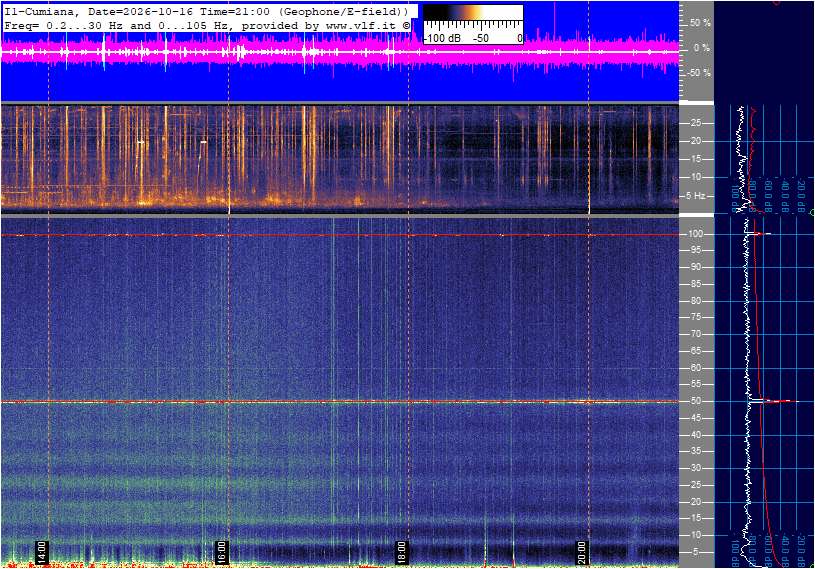Click the 16:00 time marker
815x569 pixels.
tap(221, 552)
